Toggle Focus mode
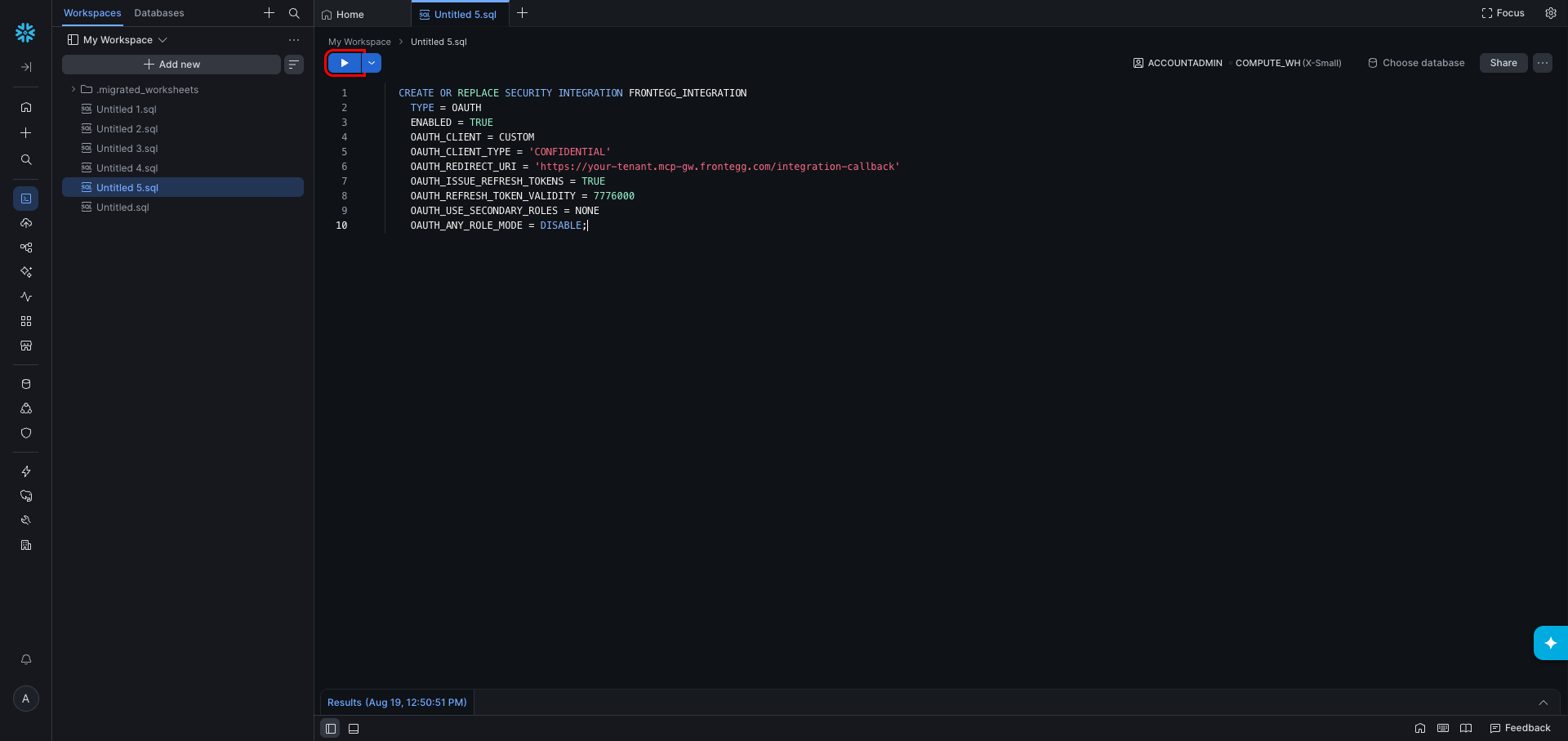 tap(1503, 13)
